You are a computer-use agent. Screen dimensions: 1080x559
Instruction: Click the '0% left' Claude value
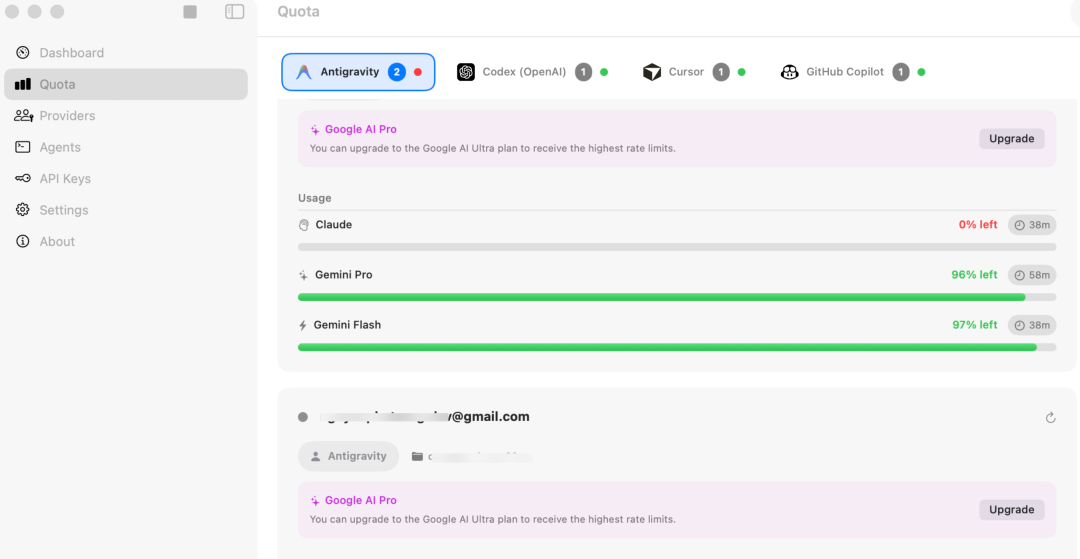(978, 224)
